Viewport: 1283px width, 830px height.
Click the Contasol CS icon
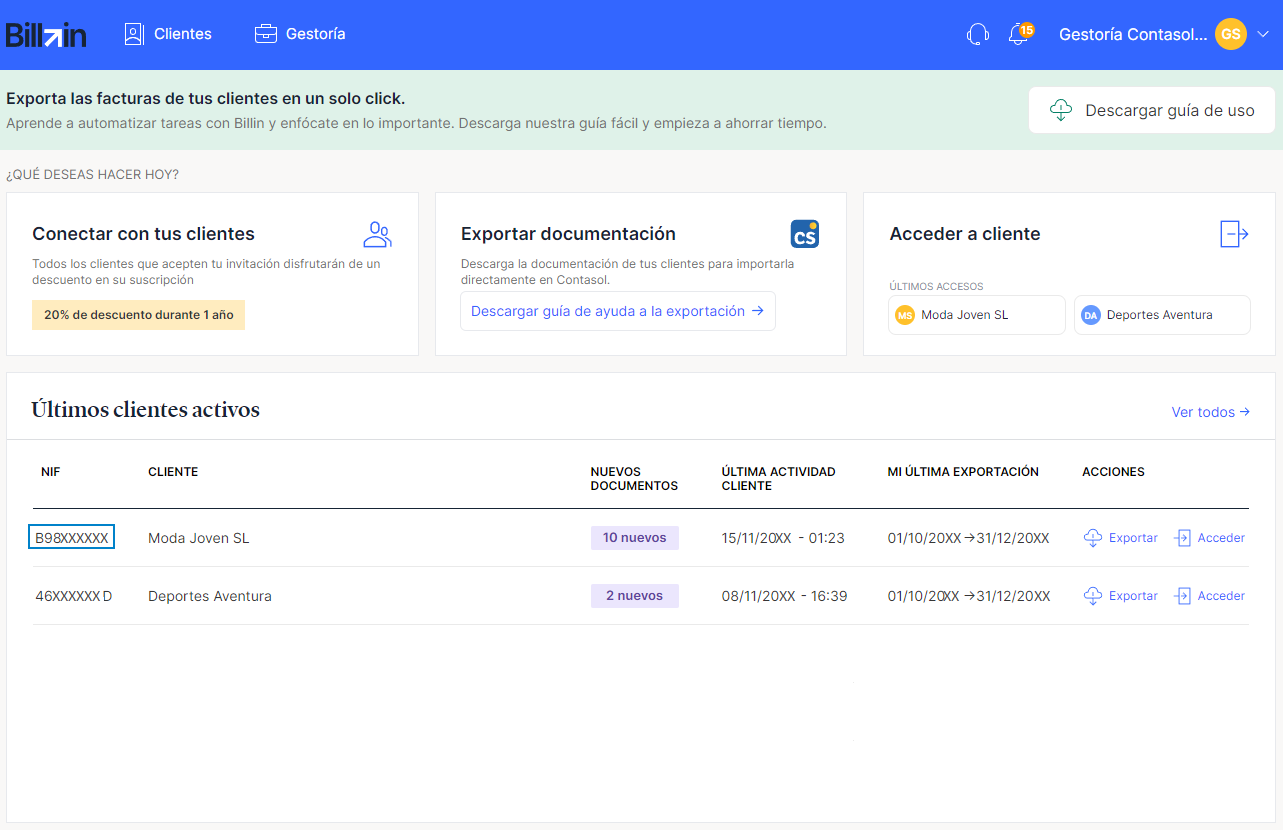pyautogui.click(x=804, y=234)
